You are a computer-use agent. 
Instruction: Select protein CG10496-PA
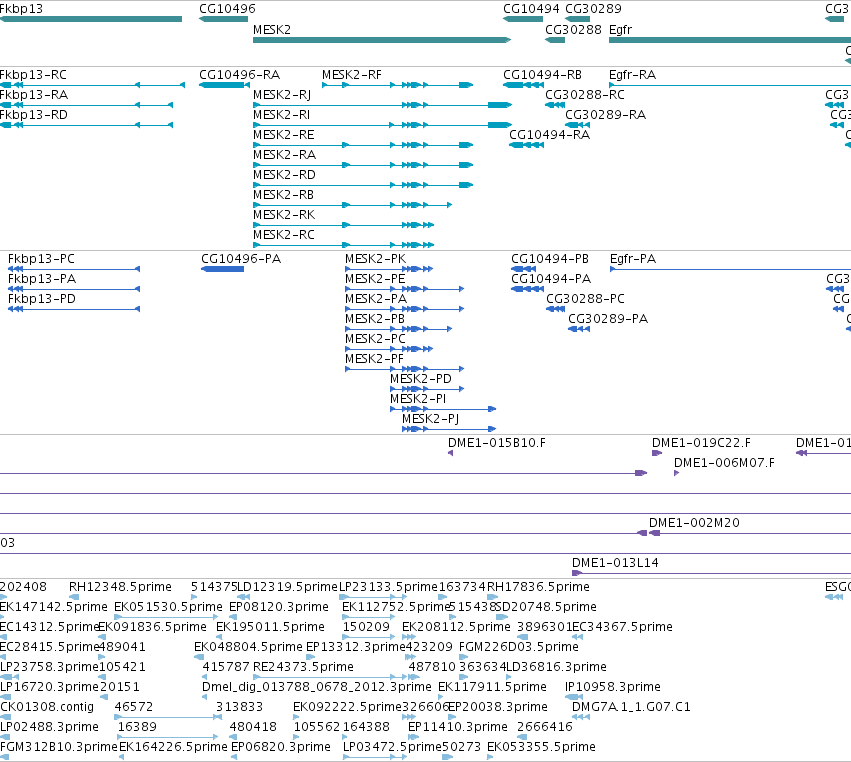pos(241,258)
